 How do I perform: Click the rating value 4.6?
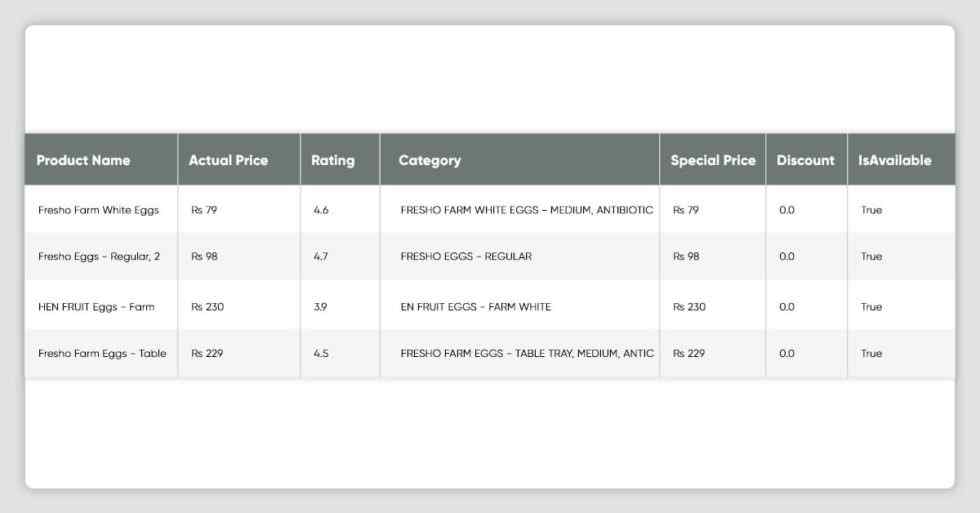tap(321, 210)
